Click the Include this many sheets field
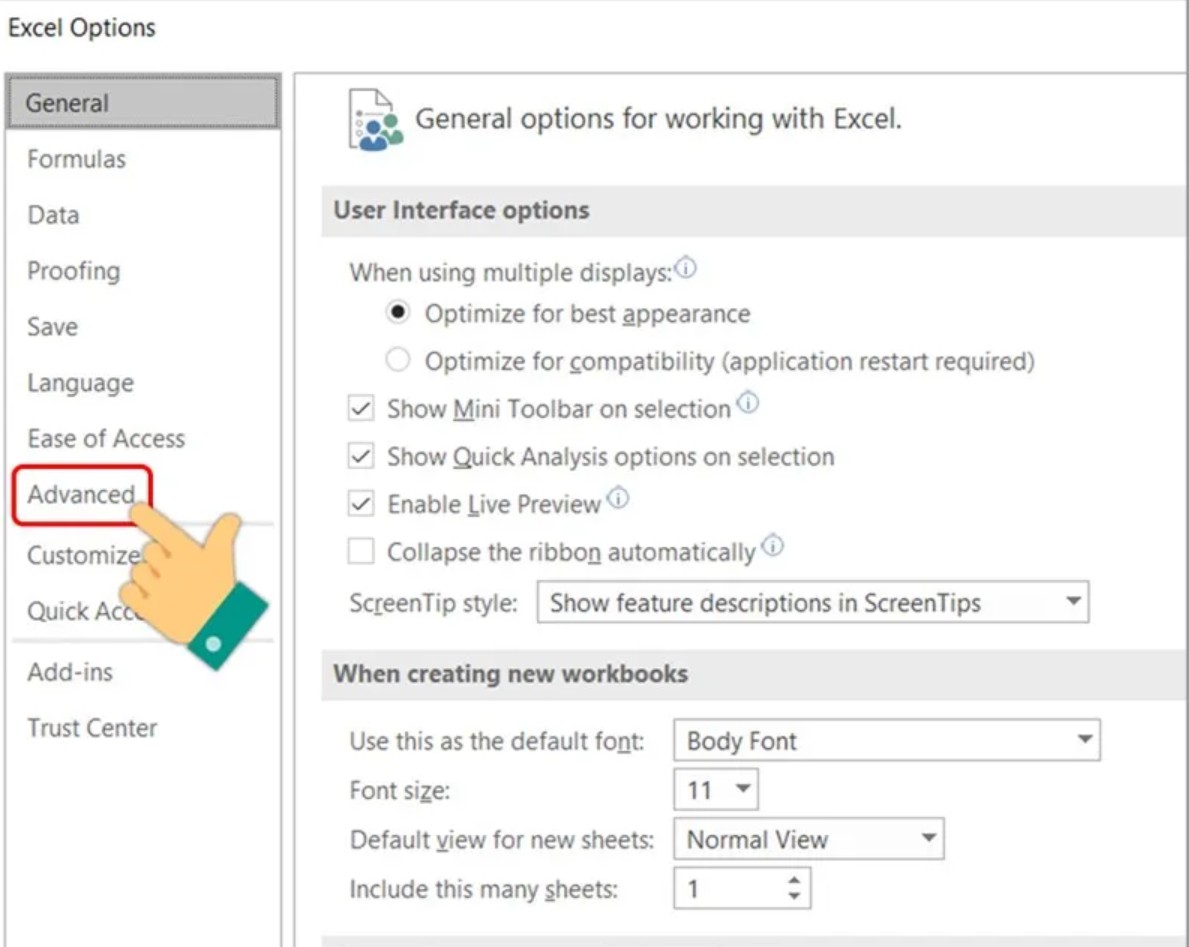1189x947 pixels. coord(728,889)
